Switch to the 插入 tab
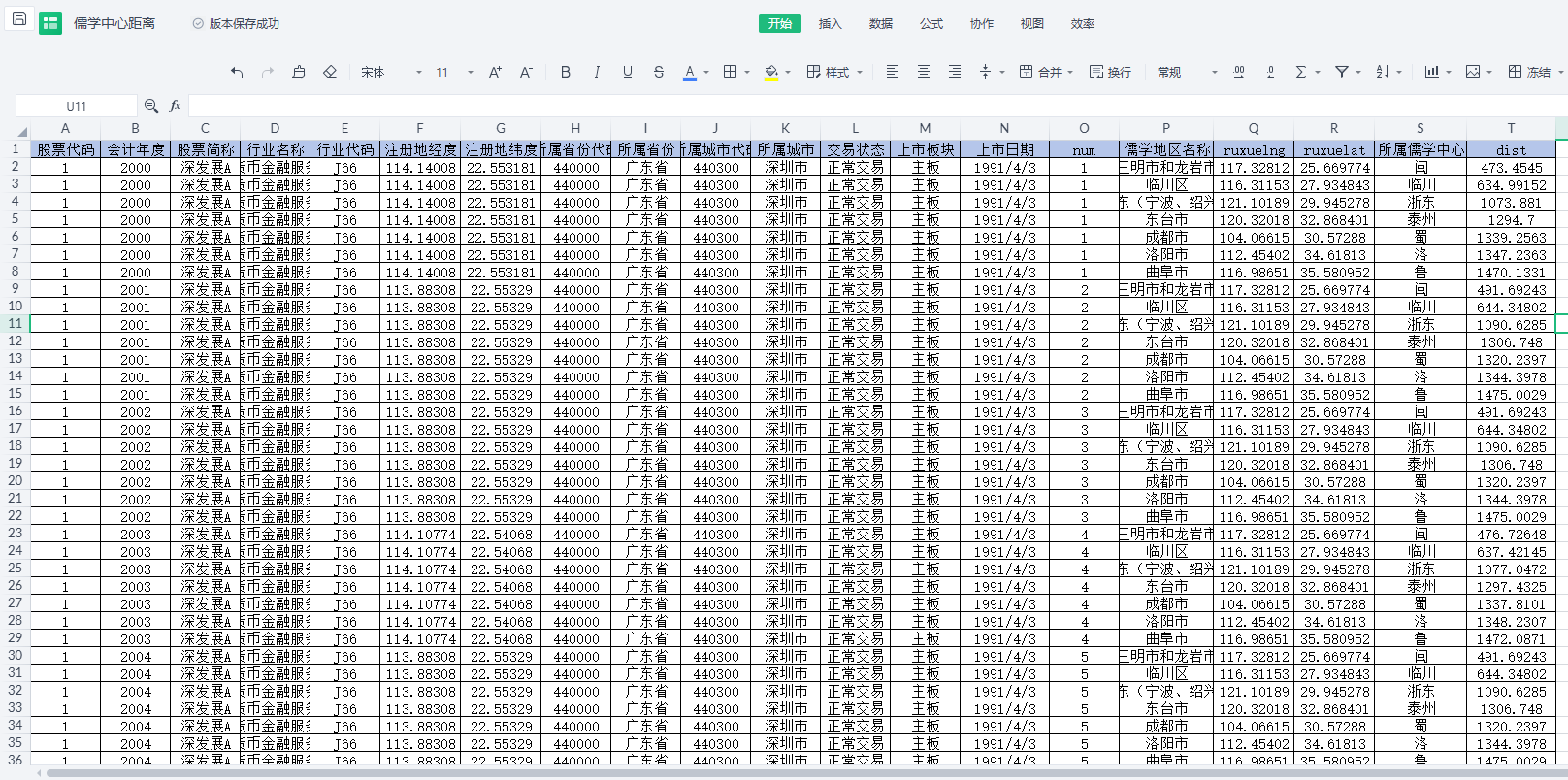 click(830, 23)
